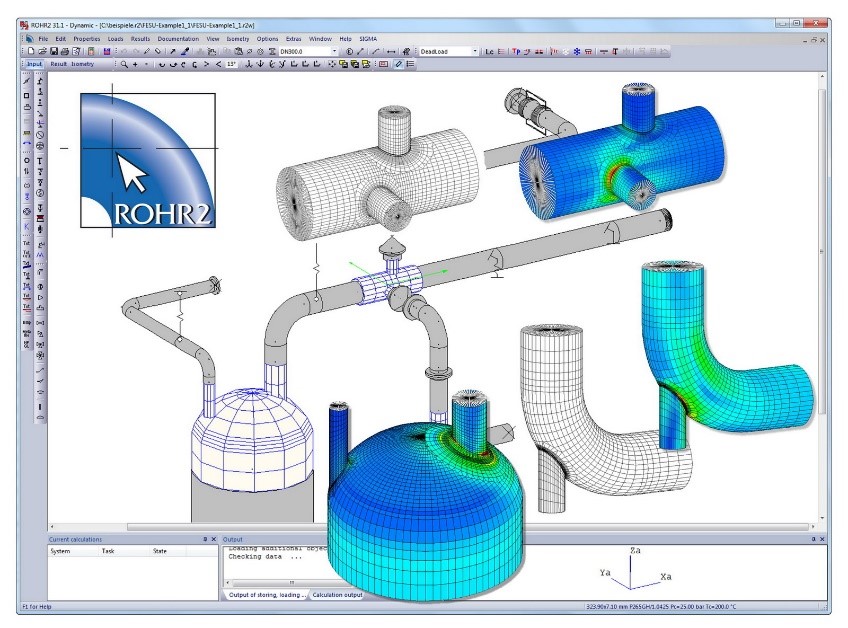Viewport: 848px width, 628px height.
Task: Open the SIGMA menu
Action: pos(368,39)
